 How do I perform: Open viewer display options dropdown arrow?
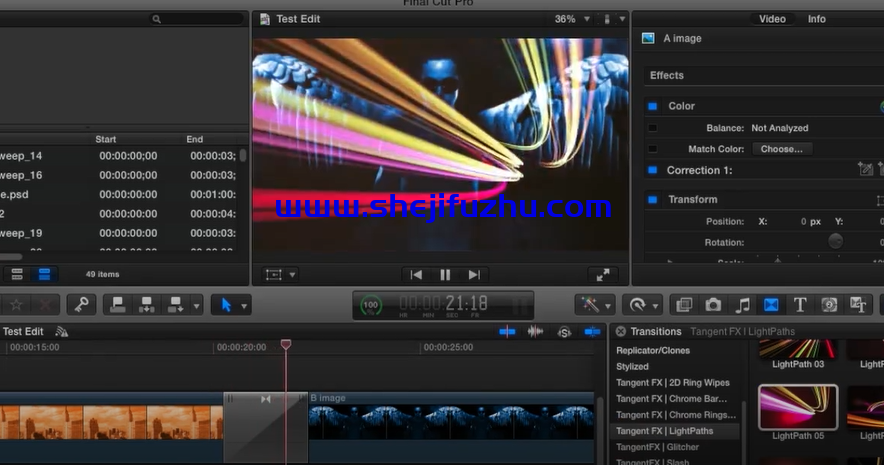(622, 19)
